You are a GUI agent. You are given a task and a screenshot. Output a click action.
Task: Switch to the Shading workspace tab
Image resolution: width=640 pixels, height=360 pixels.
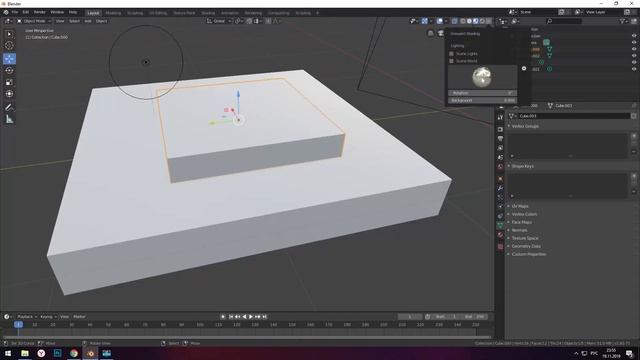[208, 13]
